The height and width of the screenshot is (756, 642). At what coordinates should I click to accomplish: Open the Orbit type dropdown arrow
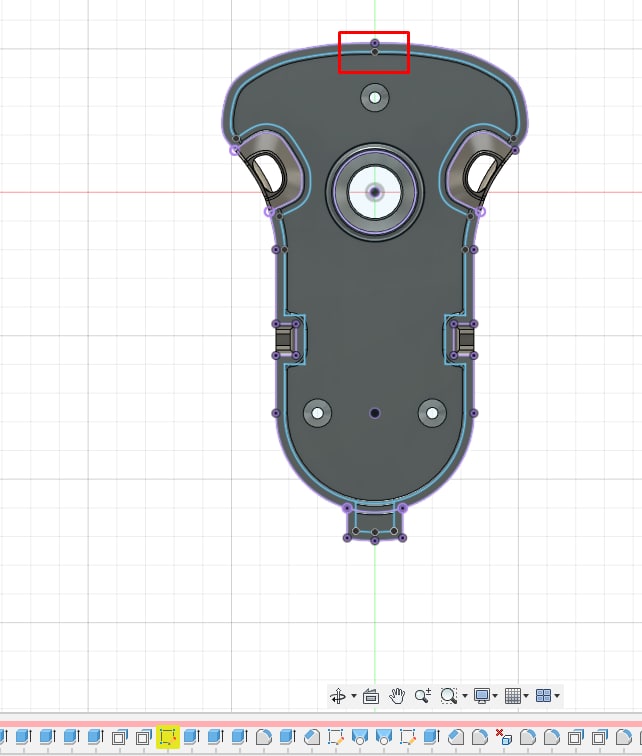click(354, 696)
